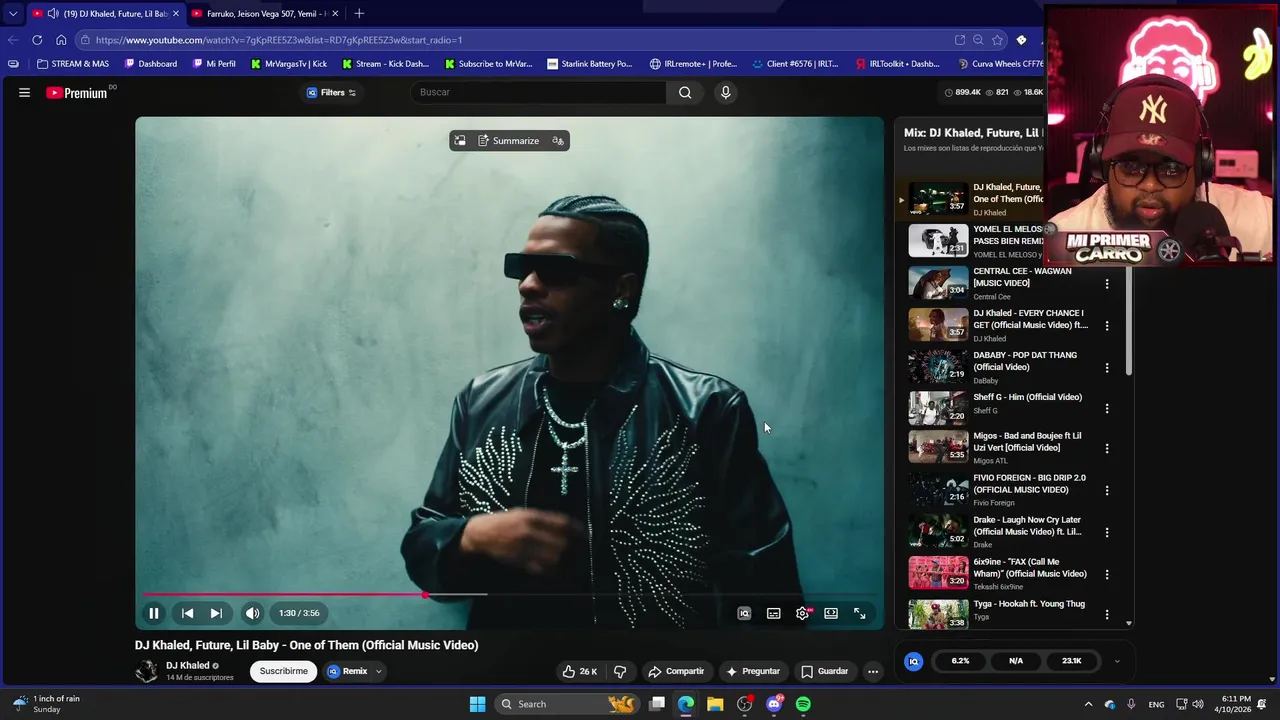Open options for Drake Laugh Now Cry Later
Image resolution: width=1280 pixels, height=720 pixels.
pyautogui.click(x=1107, y=532)
